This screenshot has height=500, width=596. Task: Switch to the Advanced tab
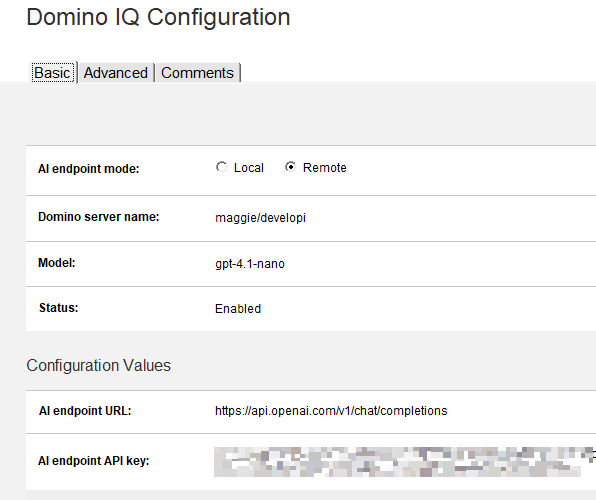coord(116,73)
